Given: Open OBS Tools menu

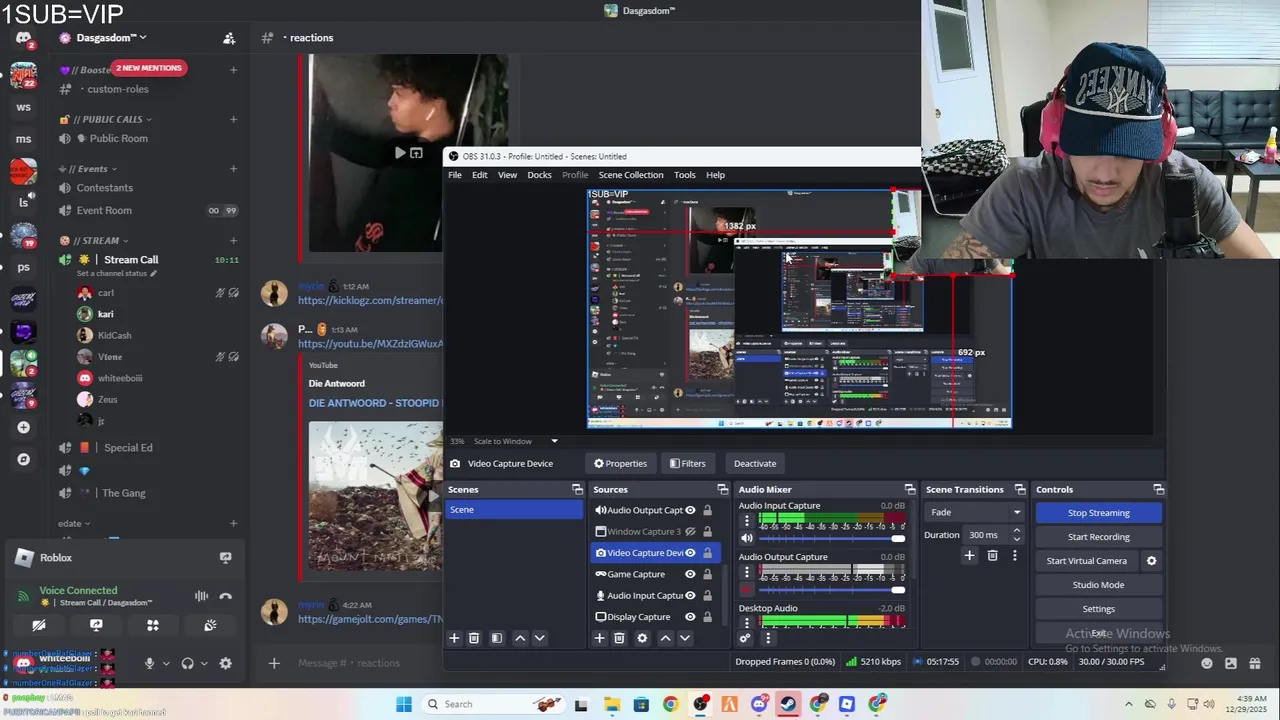Looking at the screenshot, I should 684,175.
